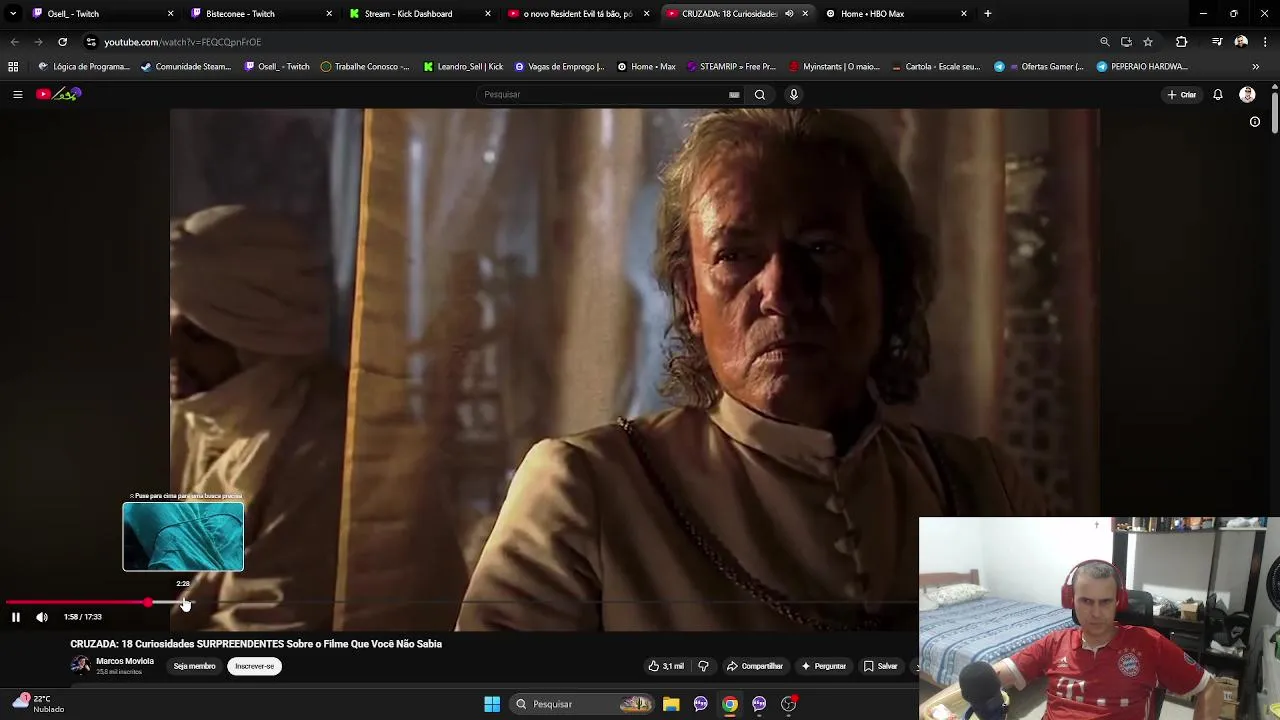
Task: Go to YouTube home via the logo
Action: (59, 94)
